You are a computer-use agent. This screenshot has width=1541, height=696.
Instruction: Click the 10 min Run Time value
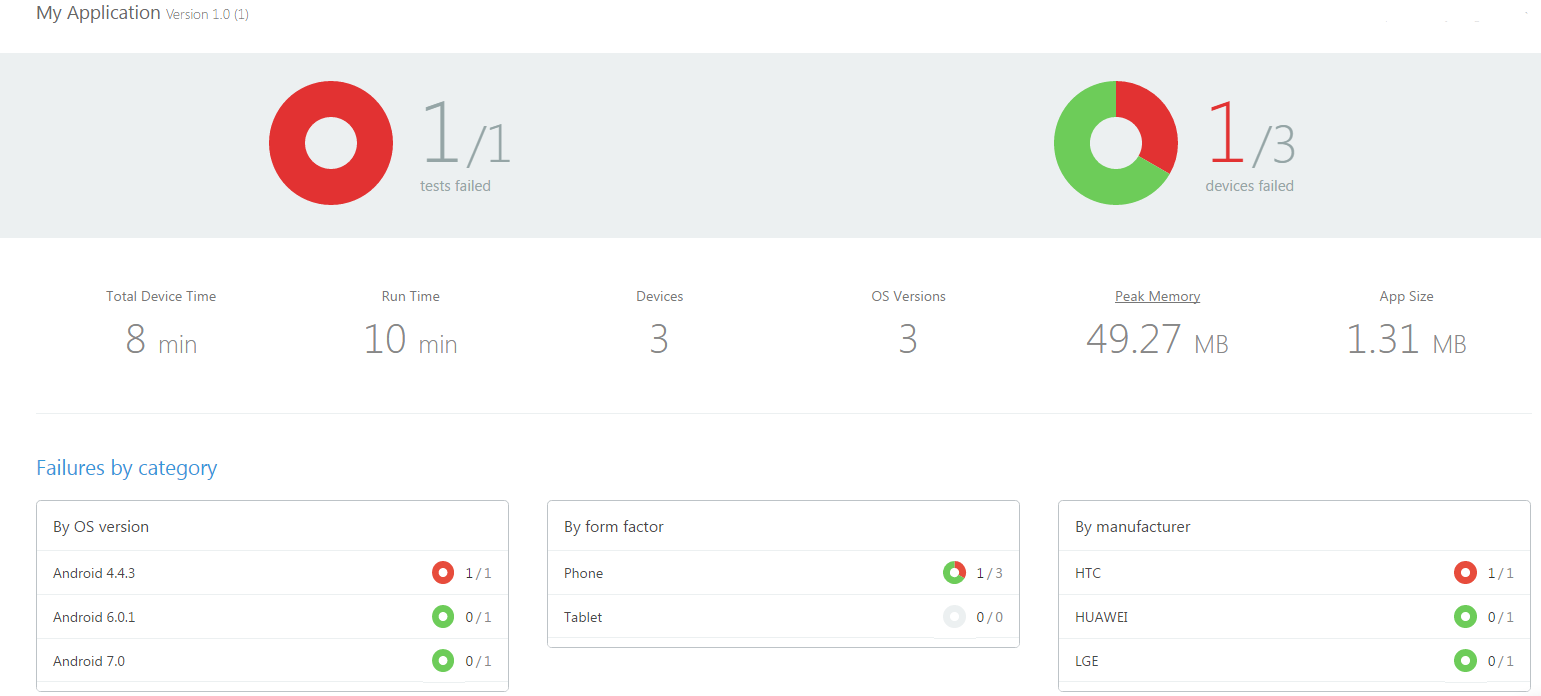(x=410, y=341)
